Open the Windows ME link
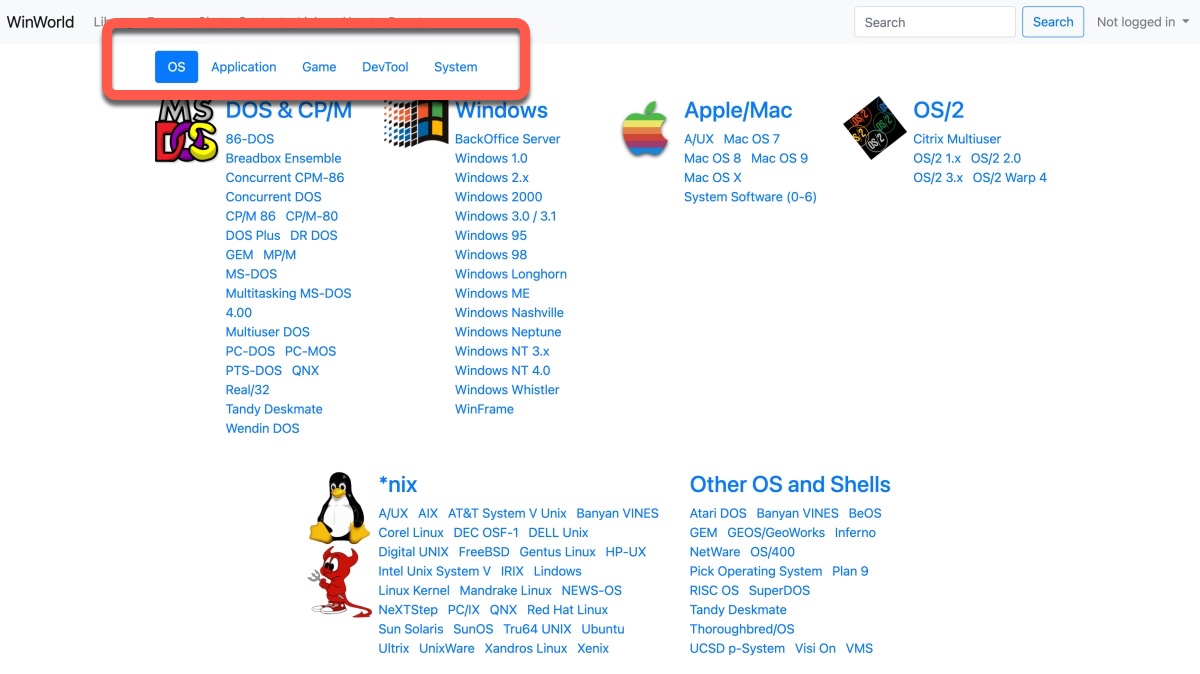1200x674 pixels. [x=492, y=293]
